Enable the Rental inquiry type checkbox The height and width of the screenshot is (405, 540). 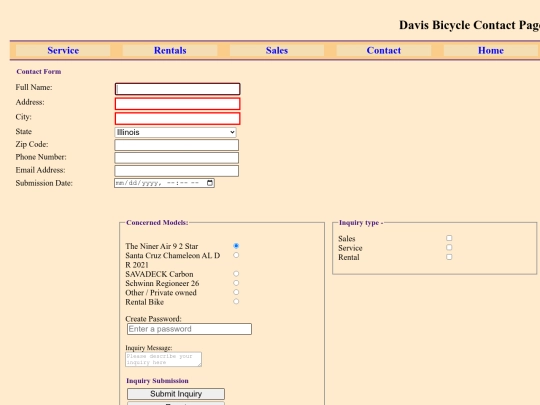tap(449, 257)
